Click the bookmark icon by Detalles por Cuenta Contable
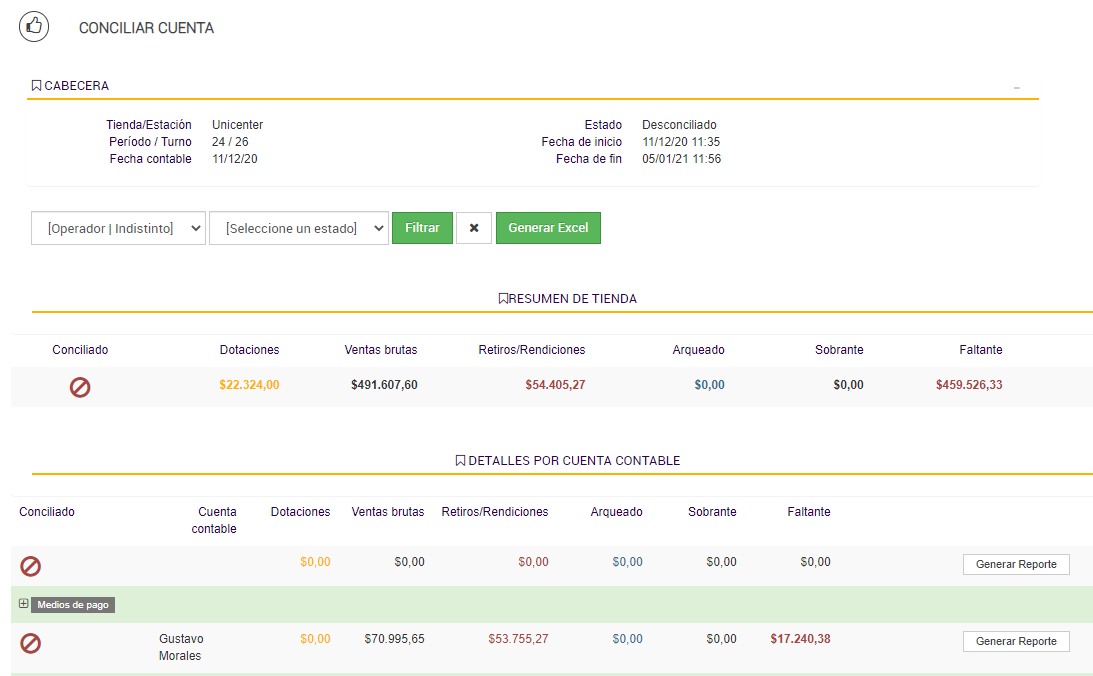 click(460, 461)
